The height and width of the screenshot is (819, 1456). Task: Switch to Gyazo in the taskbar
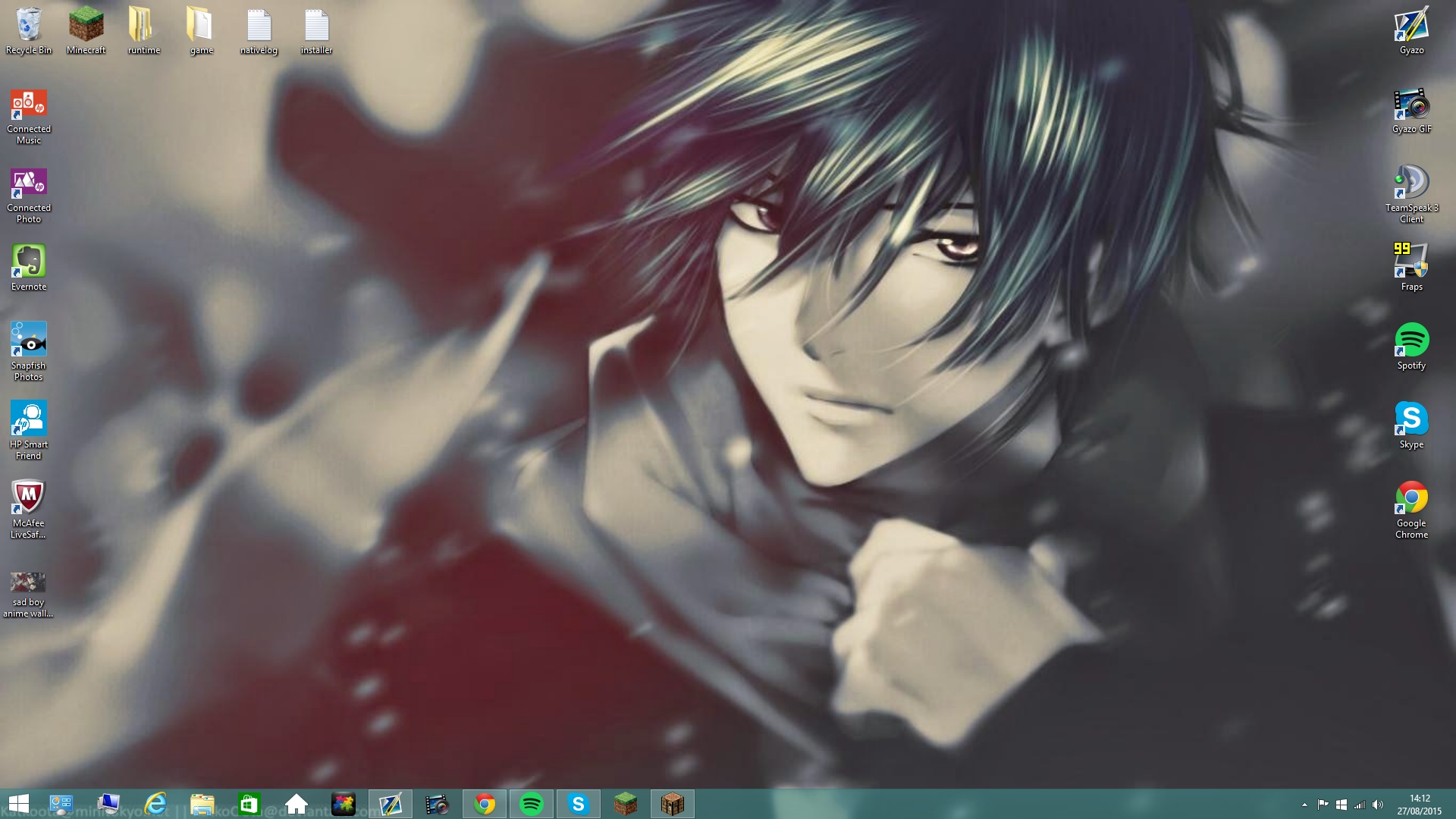(391, 804)
